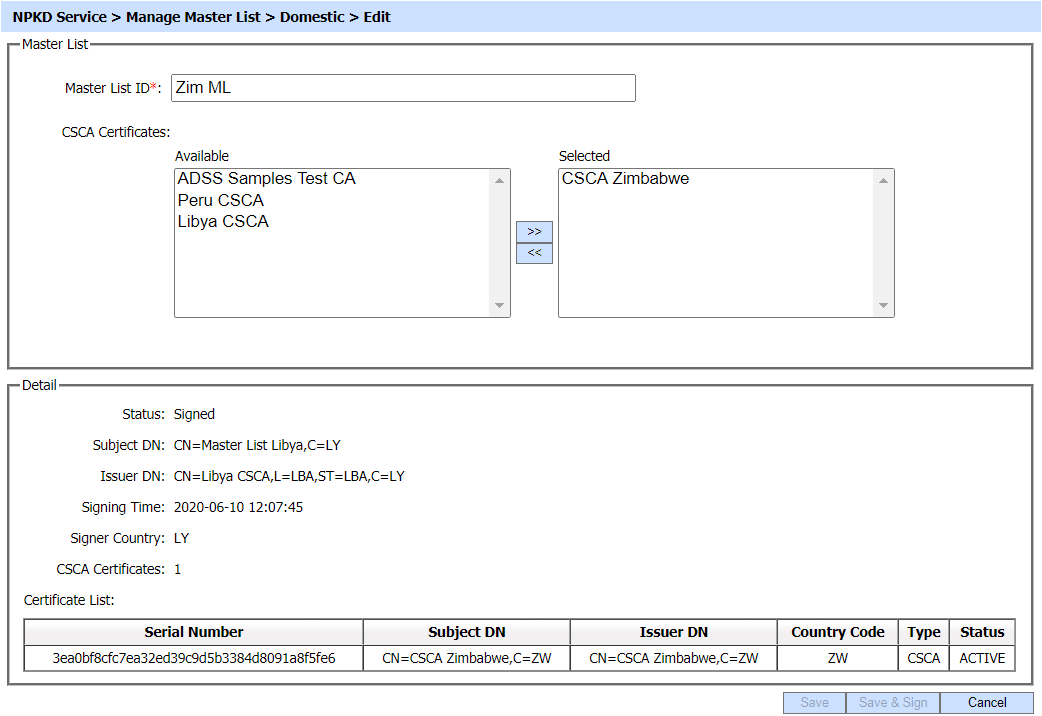Select ADSS Samples Test CA certificate
1042x716 pixels.
pyautogui.click(x=266, y=179)
